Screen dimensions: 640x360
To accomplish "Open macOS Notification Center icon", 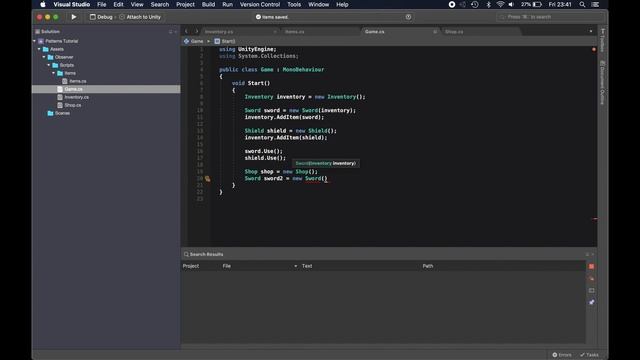I will 596,4.
